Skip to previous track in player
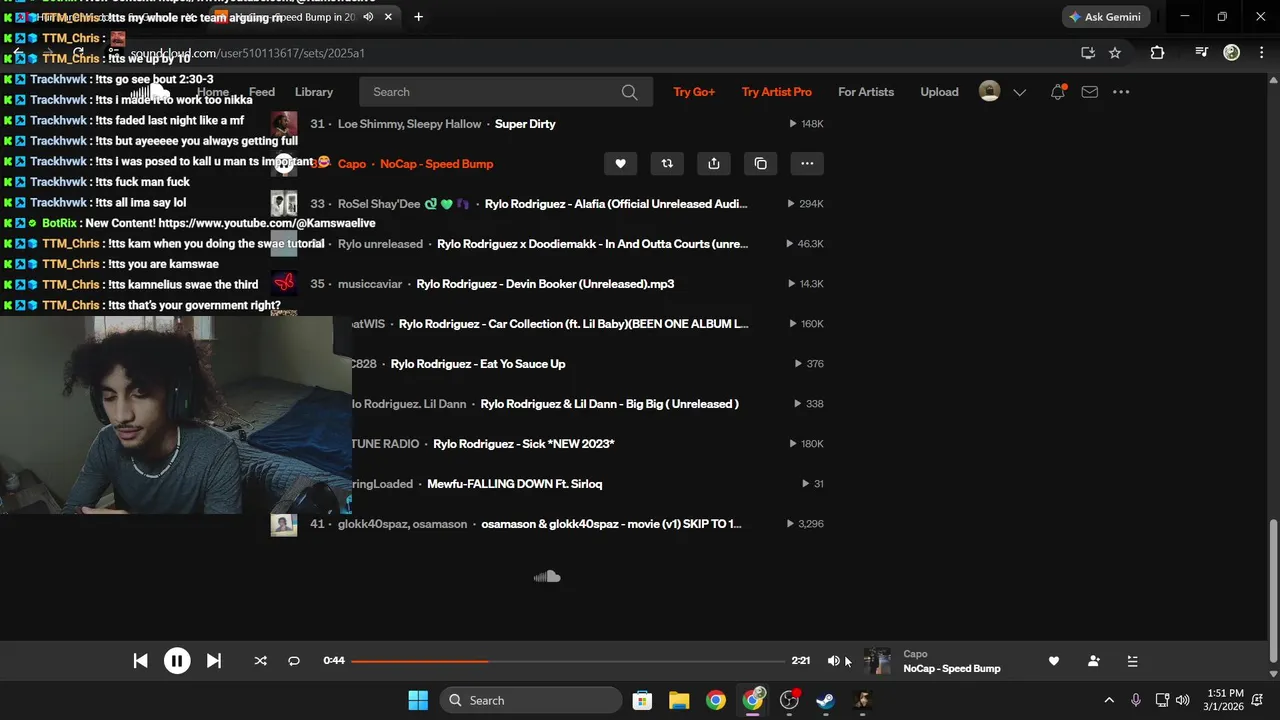The height and width of the screenshot is (720, 1280). [140, 661]
